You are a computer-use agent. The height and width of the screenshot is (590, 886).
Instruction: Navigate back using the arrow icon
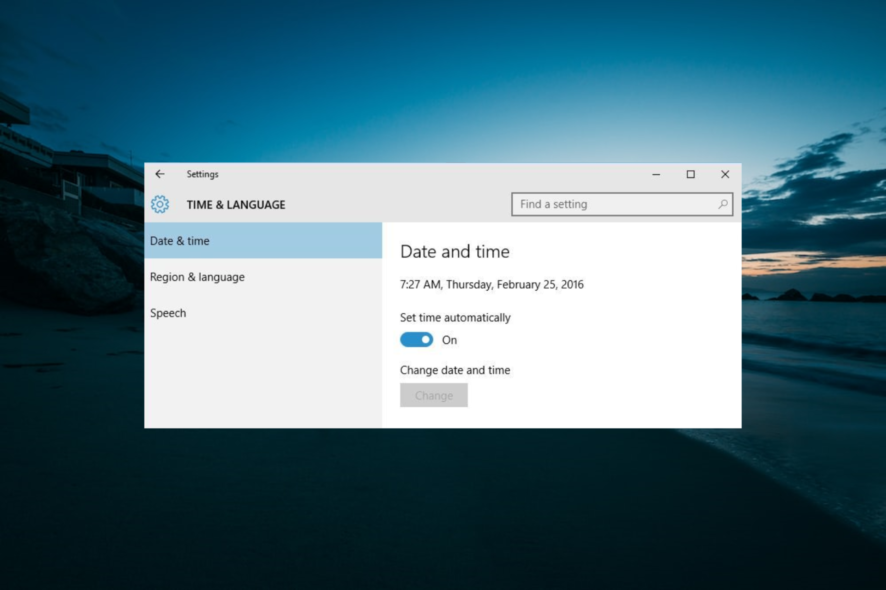click(x=160, y=173)
